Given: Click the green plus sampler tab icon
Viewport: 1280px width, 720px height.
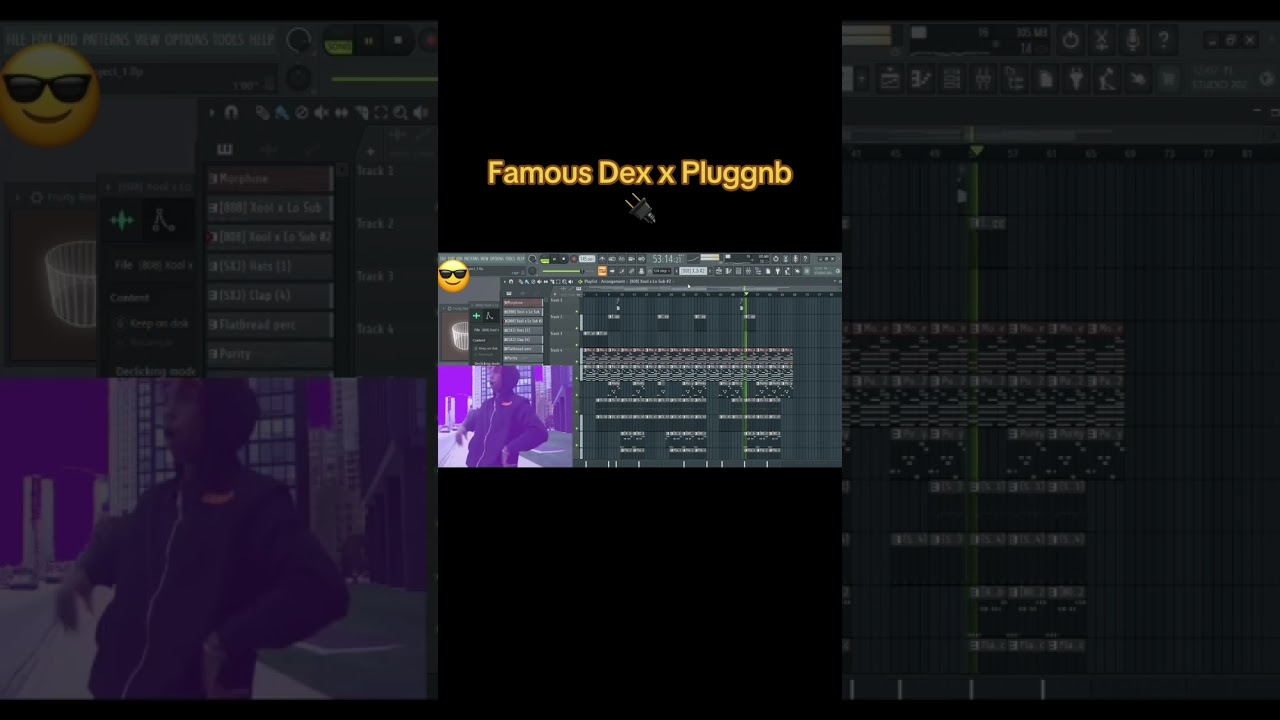Looking at the screenshot, I should 477,316.
